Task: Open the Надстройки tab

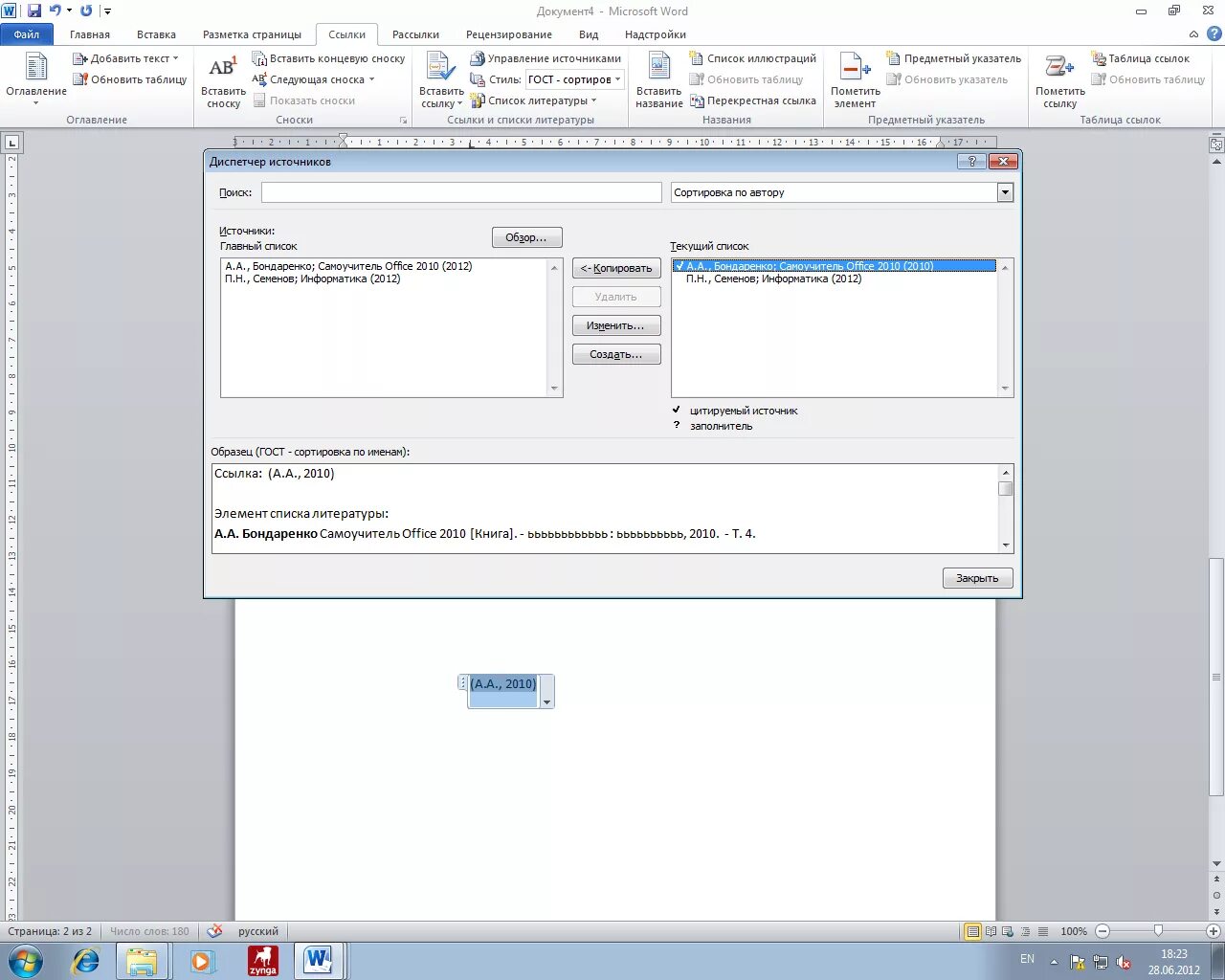Action: point(656,34)
